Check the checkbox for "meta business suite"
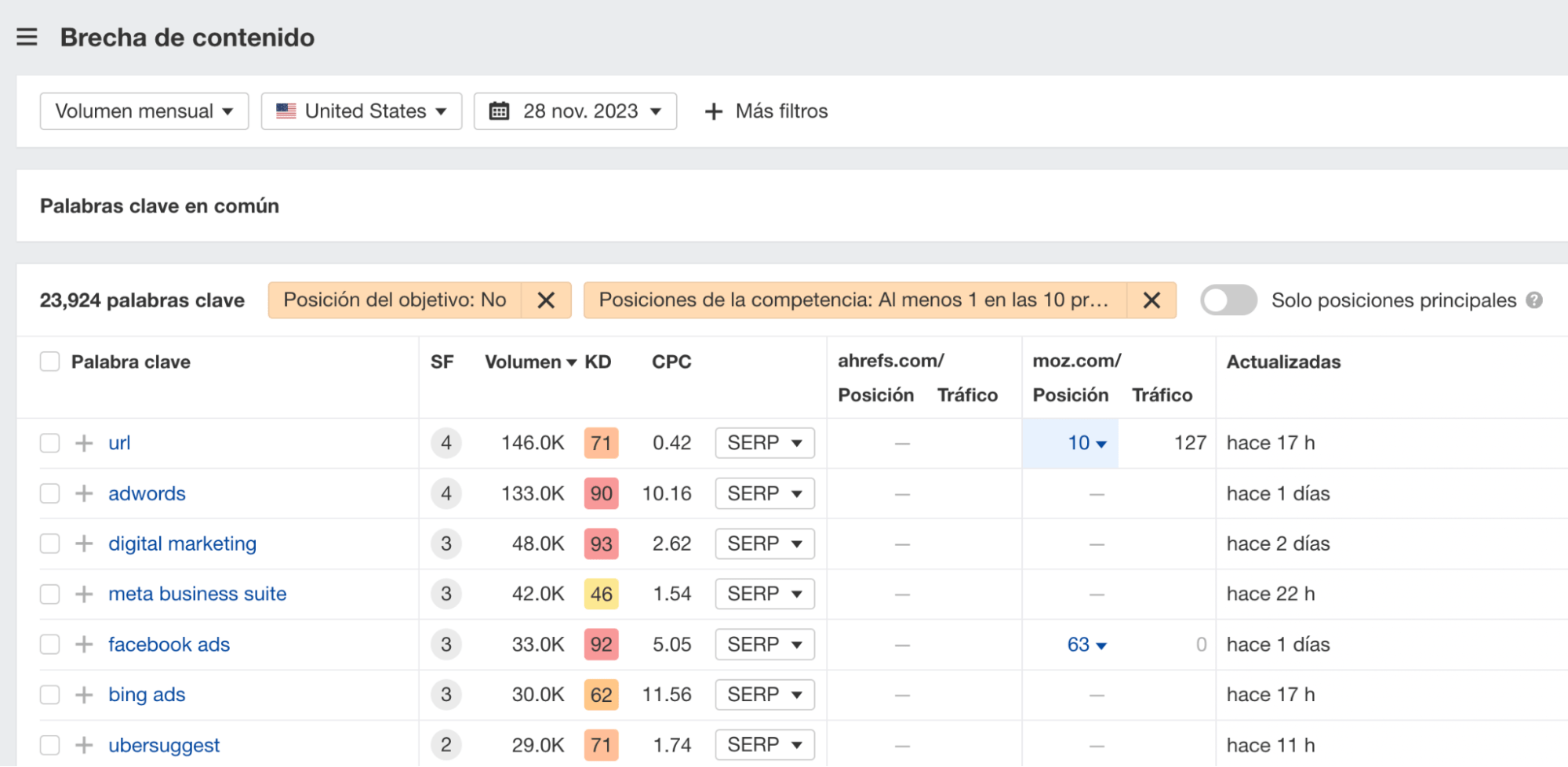Image resolution: width=1568 pixels, height=767 pixels. coord(49,594)
